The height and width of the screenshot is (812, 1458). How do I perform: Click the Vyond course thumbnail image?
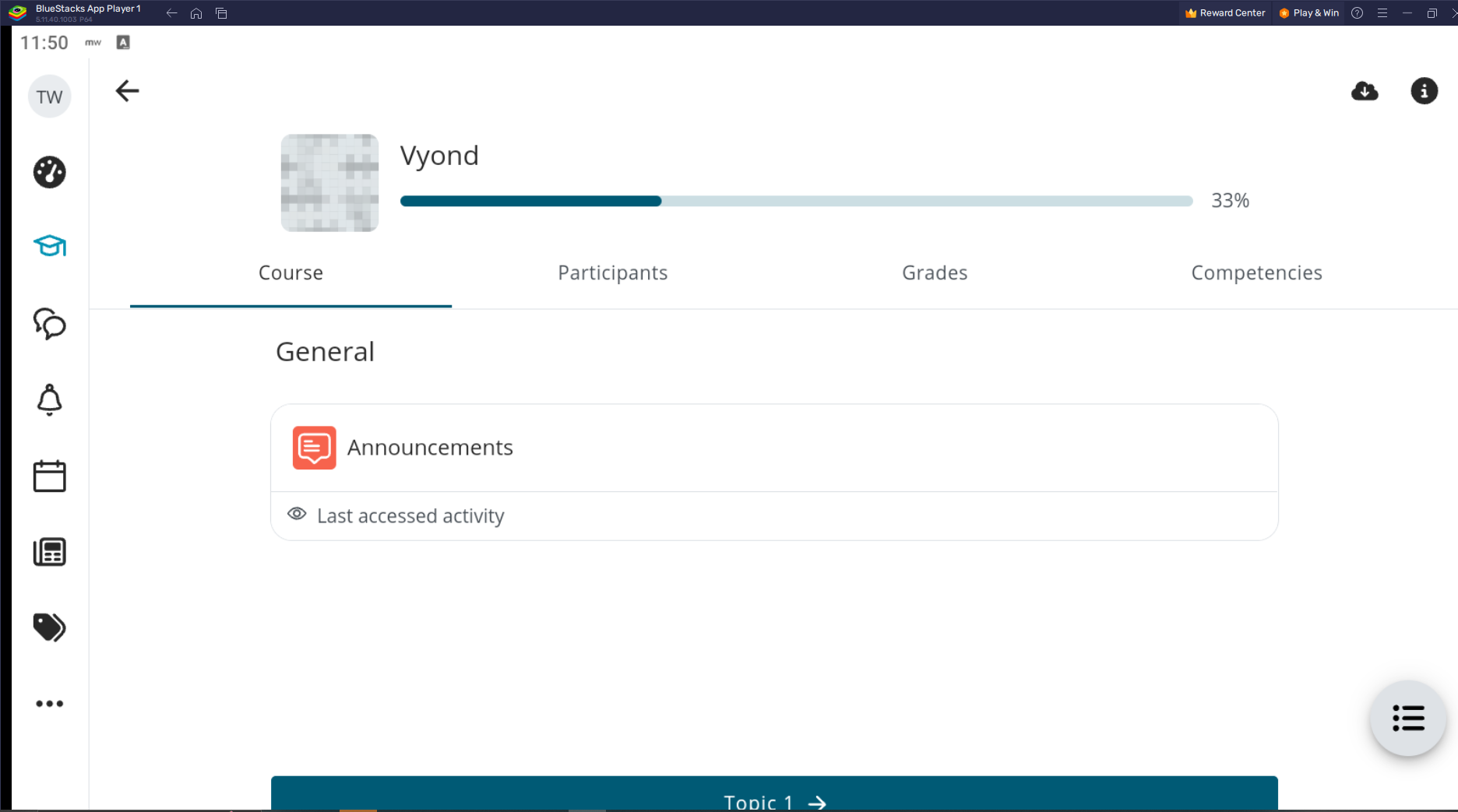pos(329,183)
